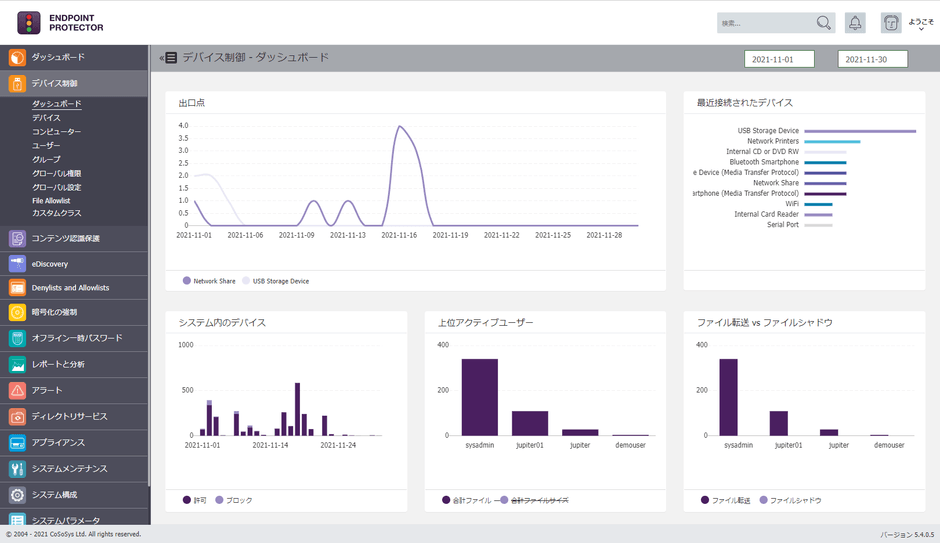Click the ユーザー submenu link

[46, 146]
